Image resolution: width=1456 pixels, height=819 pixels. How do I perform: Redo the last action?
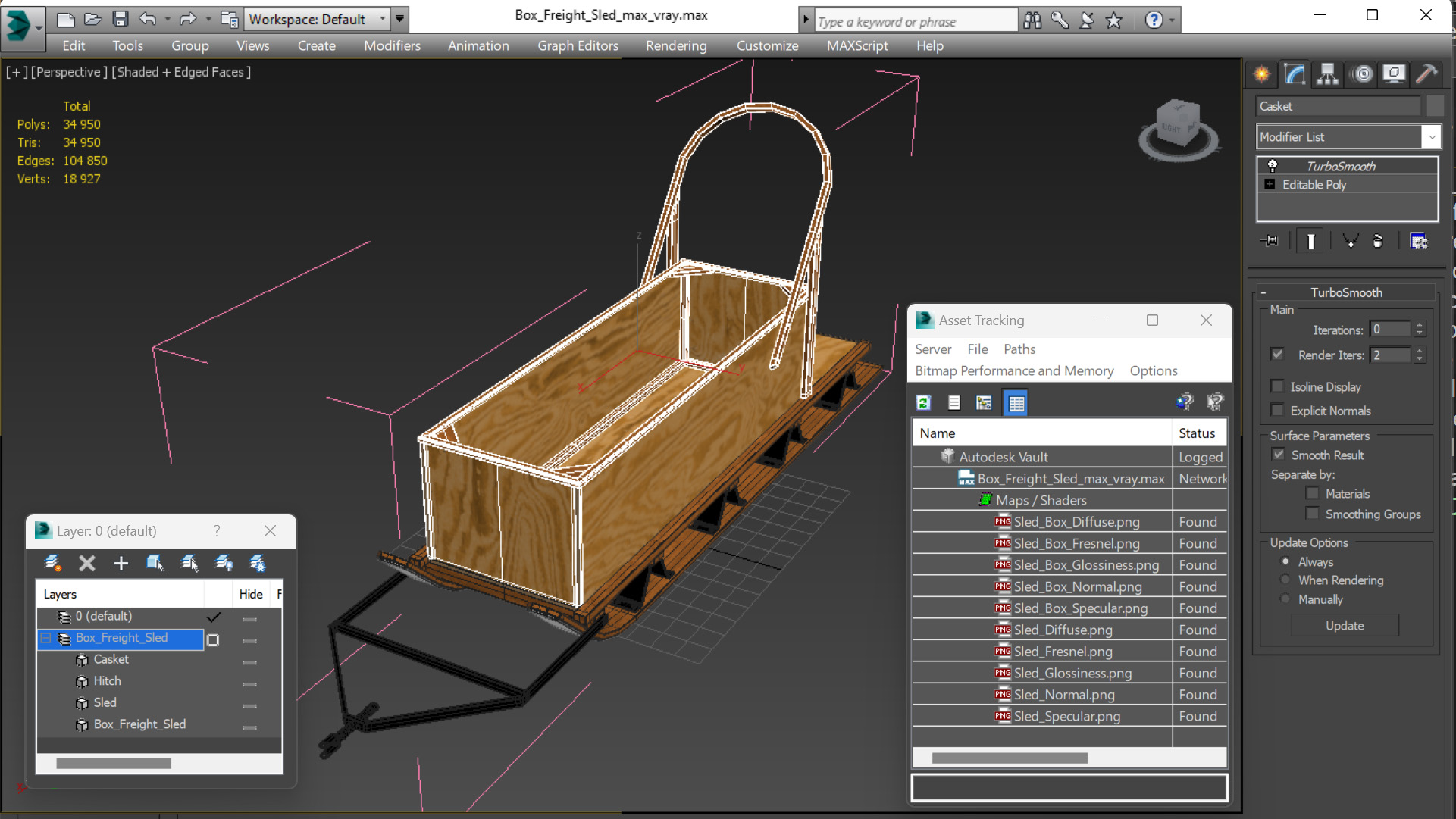188,19
